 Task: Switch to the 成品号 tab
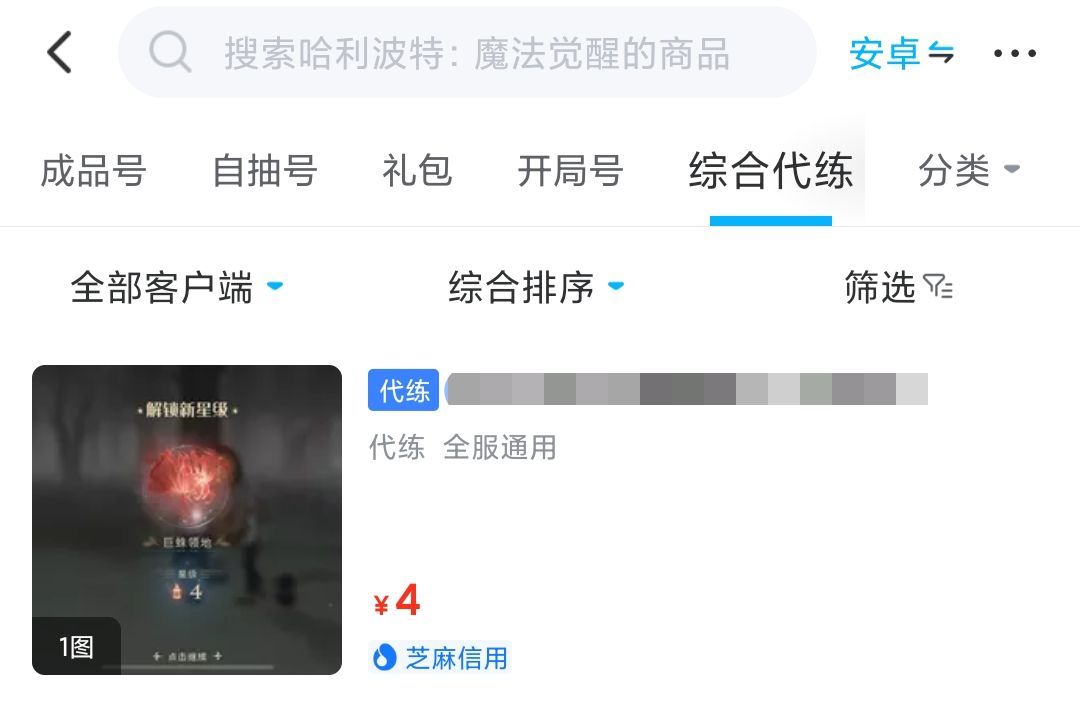(93, 171)
